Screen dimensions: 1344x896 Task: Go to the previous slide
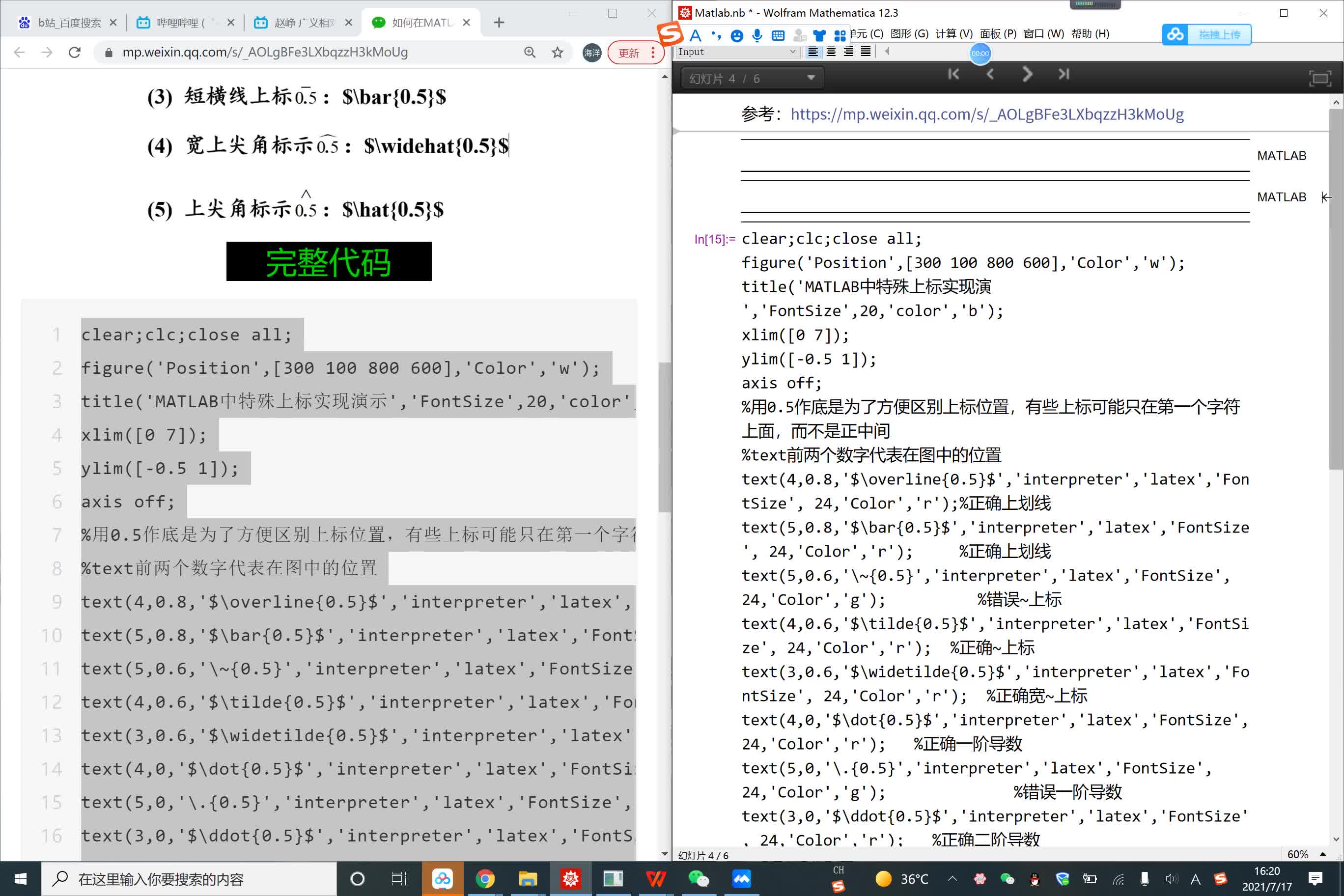(x=990, y=74)
